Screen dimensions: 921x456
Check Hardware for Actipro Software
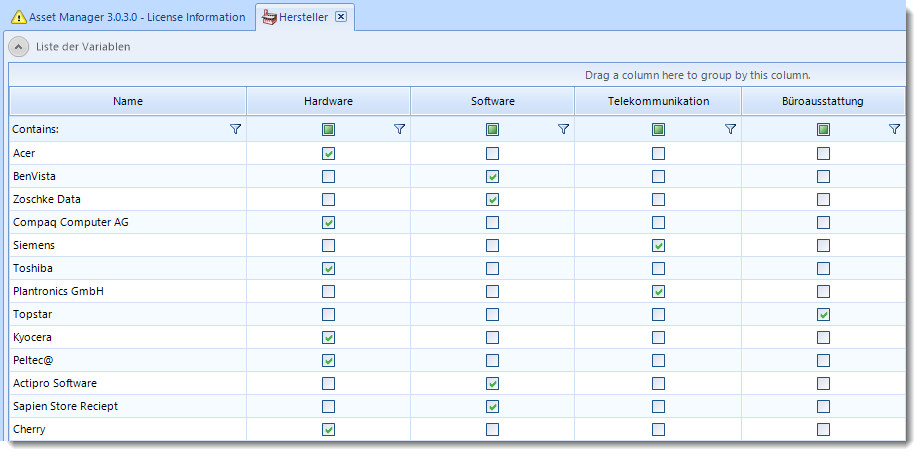pos(328,383)
